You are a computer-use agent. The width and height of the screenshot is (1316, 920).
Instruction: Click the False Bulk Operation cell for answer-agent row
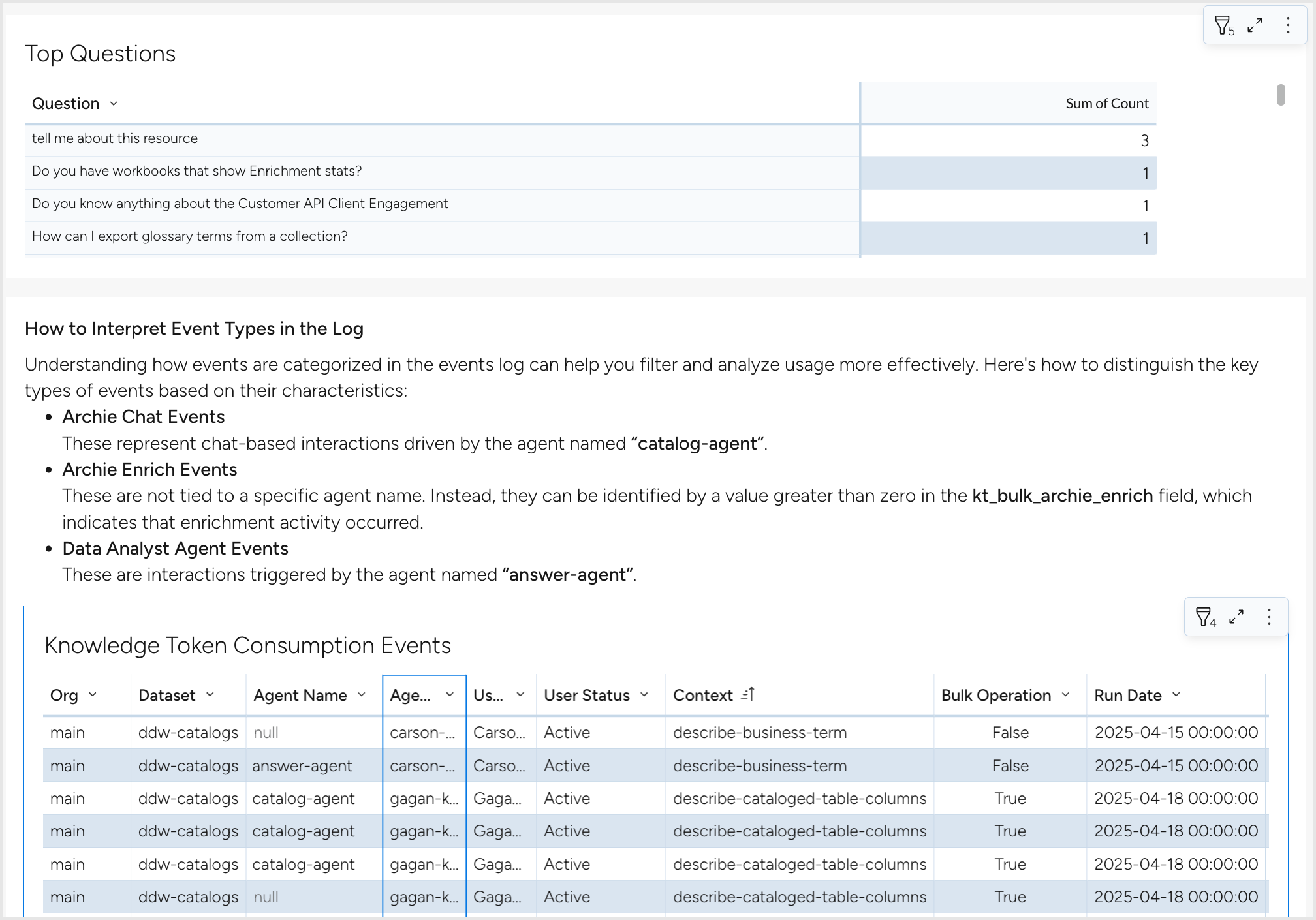click(x=1010, y=766)
